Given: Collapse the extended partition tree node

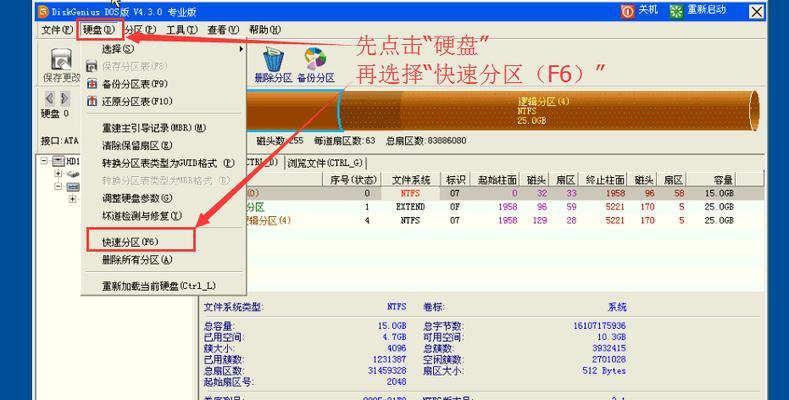Looking at the screenshot, I should [x=58, y=187].
